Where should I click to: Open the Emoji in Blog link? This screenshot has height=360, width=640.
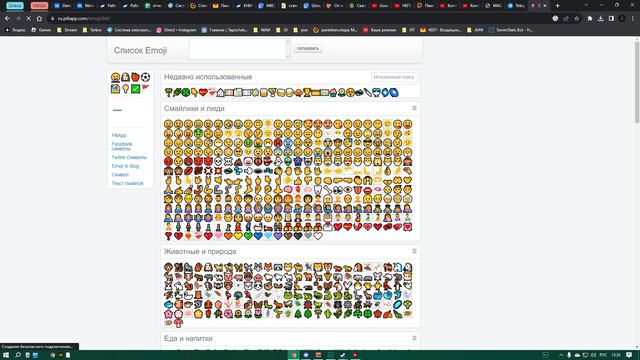(x=125, y=166)
